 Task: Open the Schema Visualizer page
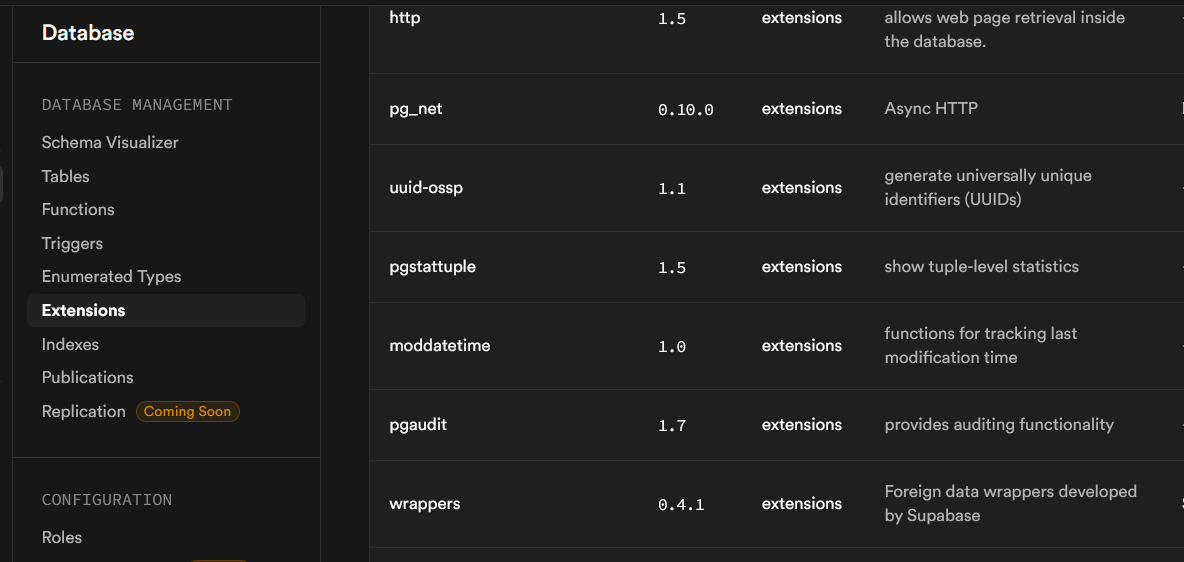[110, 142]
